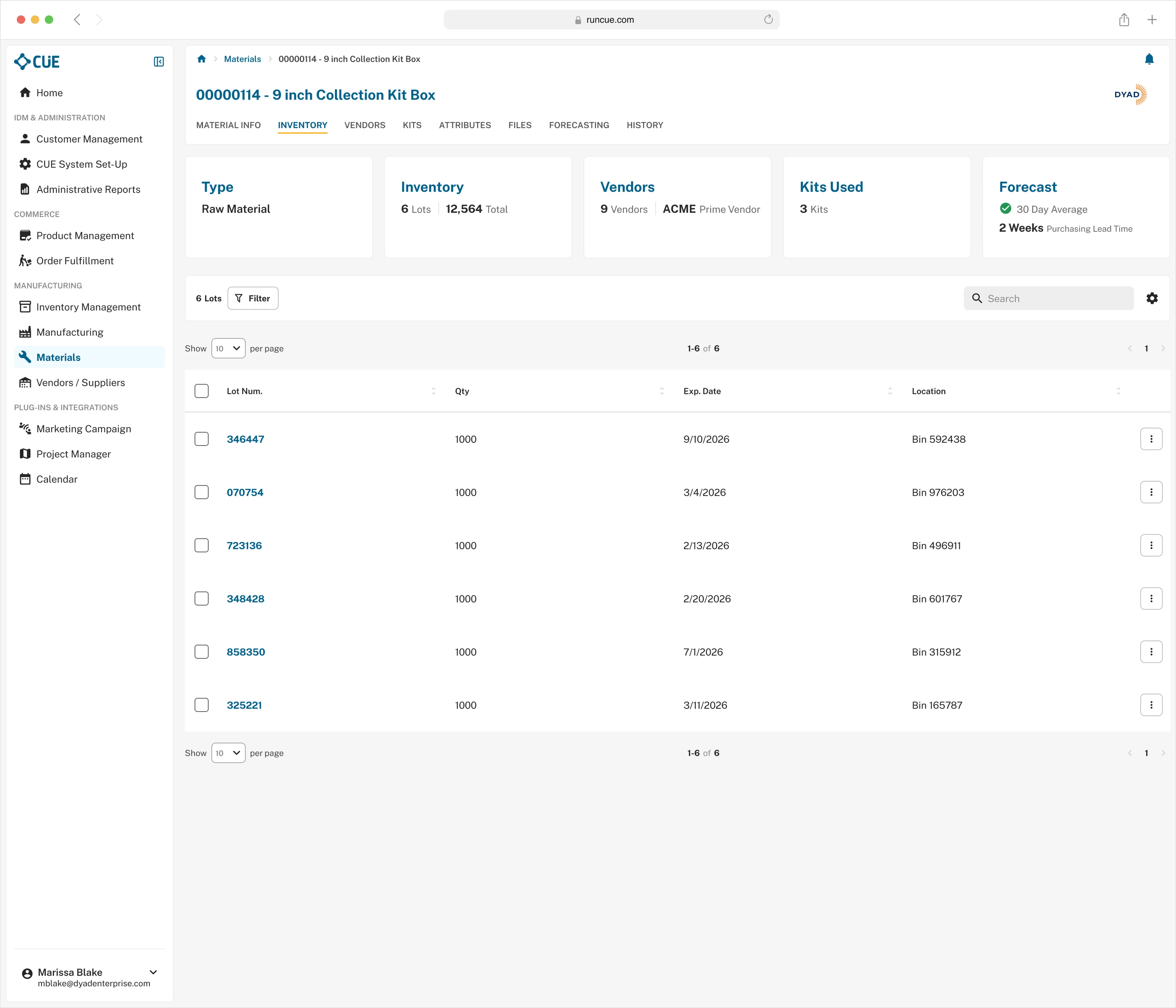1176x1008 pixels.
Task: Check the box for lot 858350
Action: (x=202, y=652)
